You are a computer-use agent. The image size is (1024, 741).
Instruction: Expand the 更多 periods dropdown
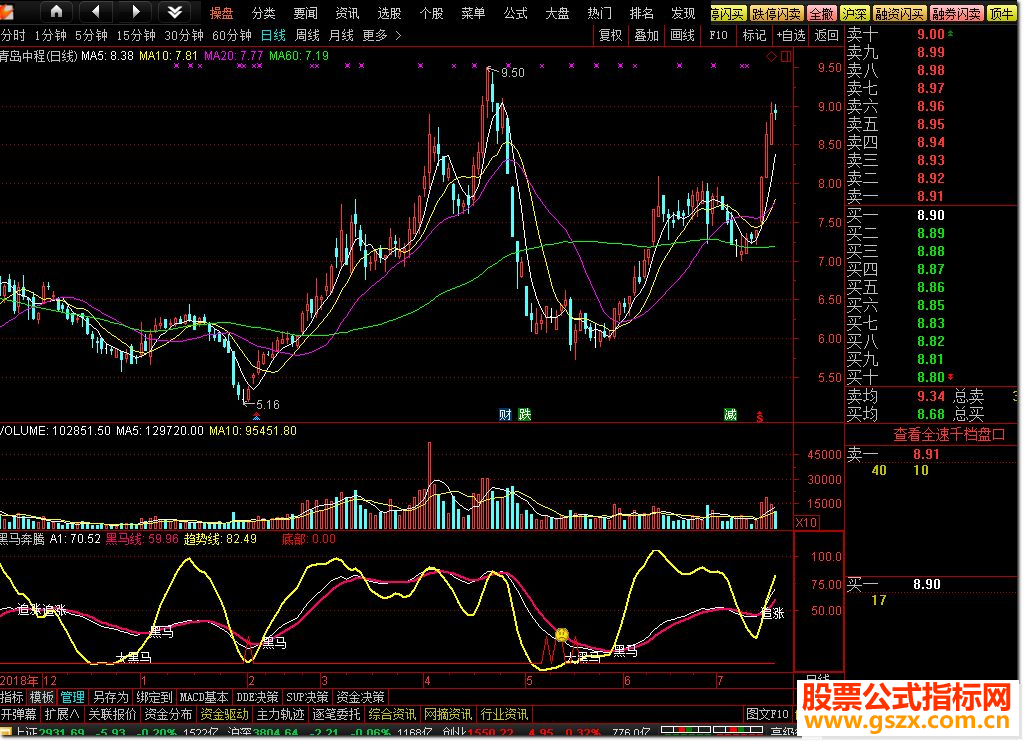pyautogui.click(x=381, y=35)
